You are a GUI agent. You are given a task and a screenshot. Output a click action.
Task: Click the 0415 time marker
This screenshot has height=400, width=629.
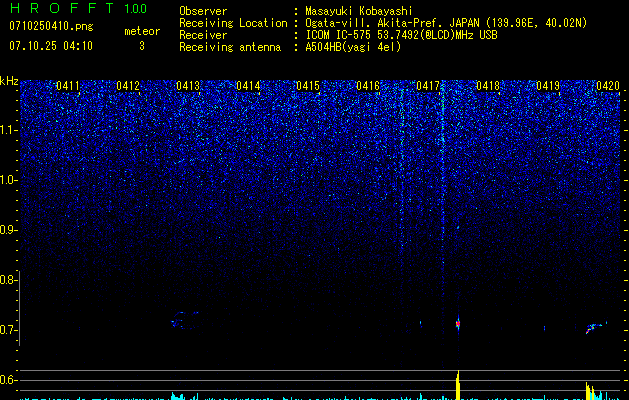(x=308, y=86)
